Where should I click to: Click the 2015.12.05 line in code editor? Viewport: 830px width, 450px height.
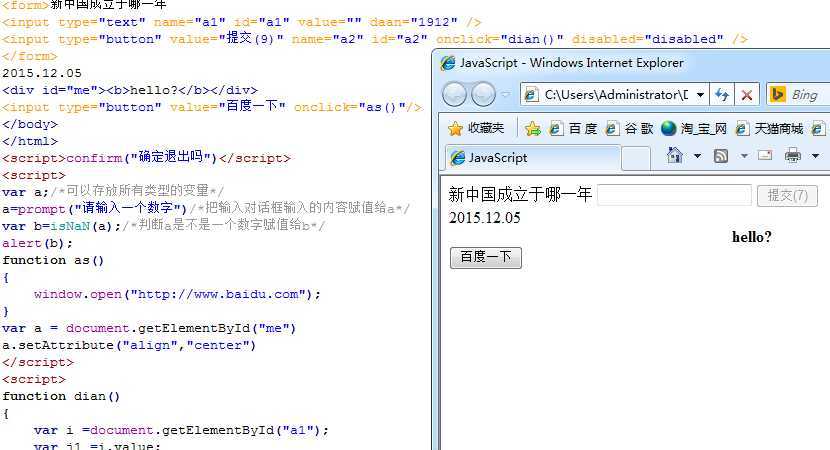[x=42, y=73]
